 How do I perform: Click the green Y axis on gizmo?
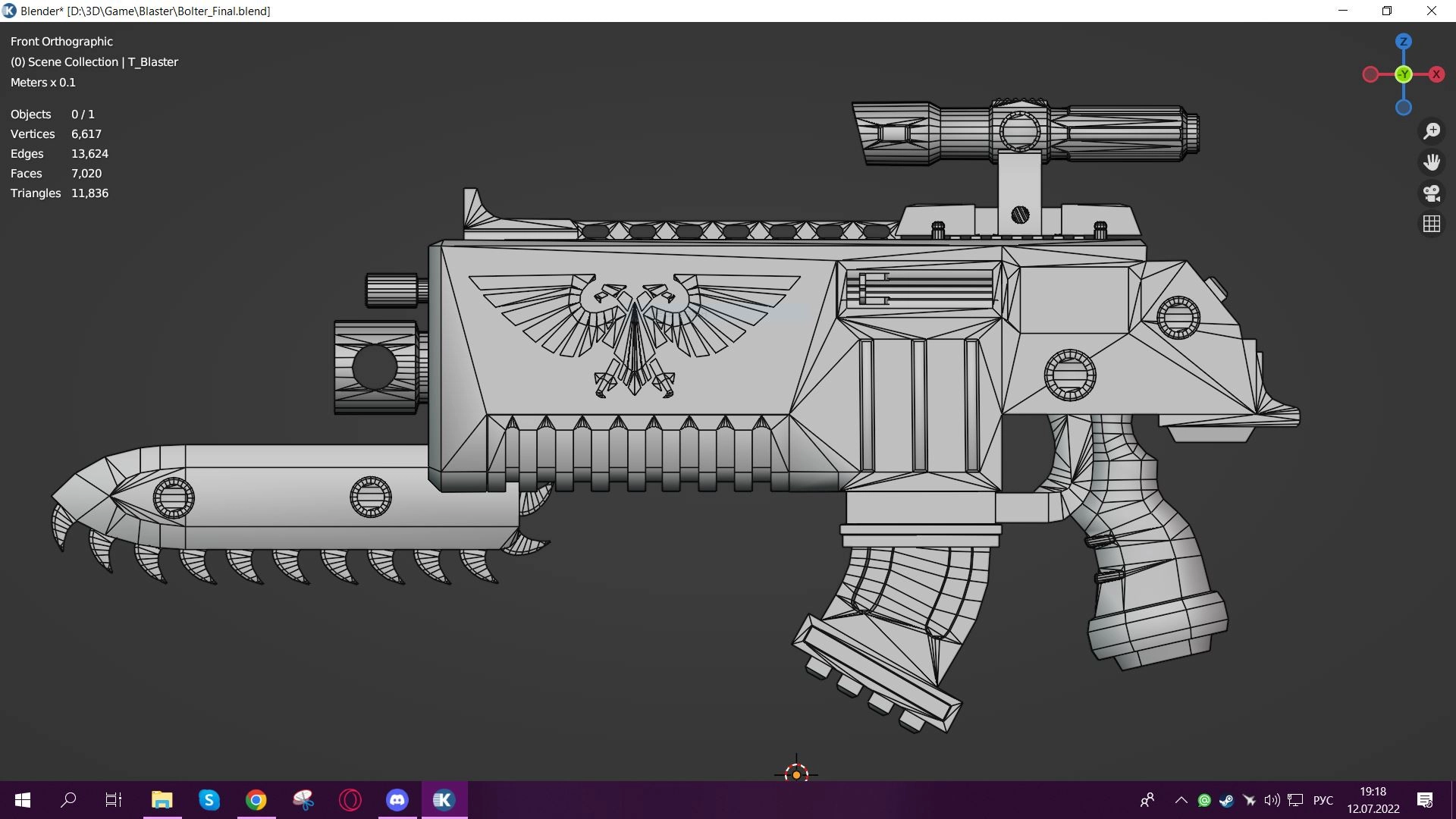click(x=1404, y=74)
